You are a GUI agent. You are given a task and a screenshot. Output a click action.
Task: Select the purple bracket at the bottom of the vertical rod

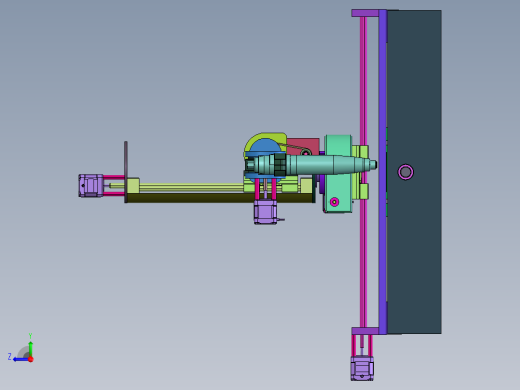pyautogui.click(x=365, y=331)
